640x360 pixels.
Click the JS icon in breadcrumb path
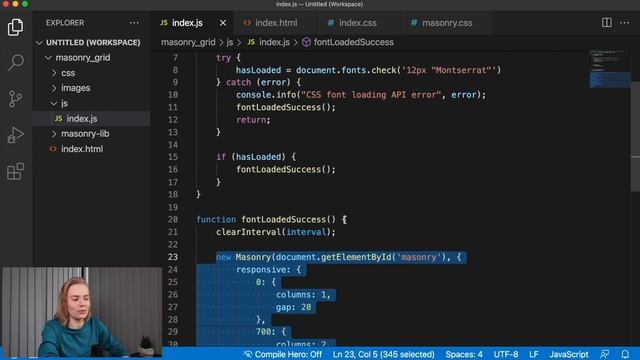[x=251, y=42]
